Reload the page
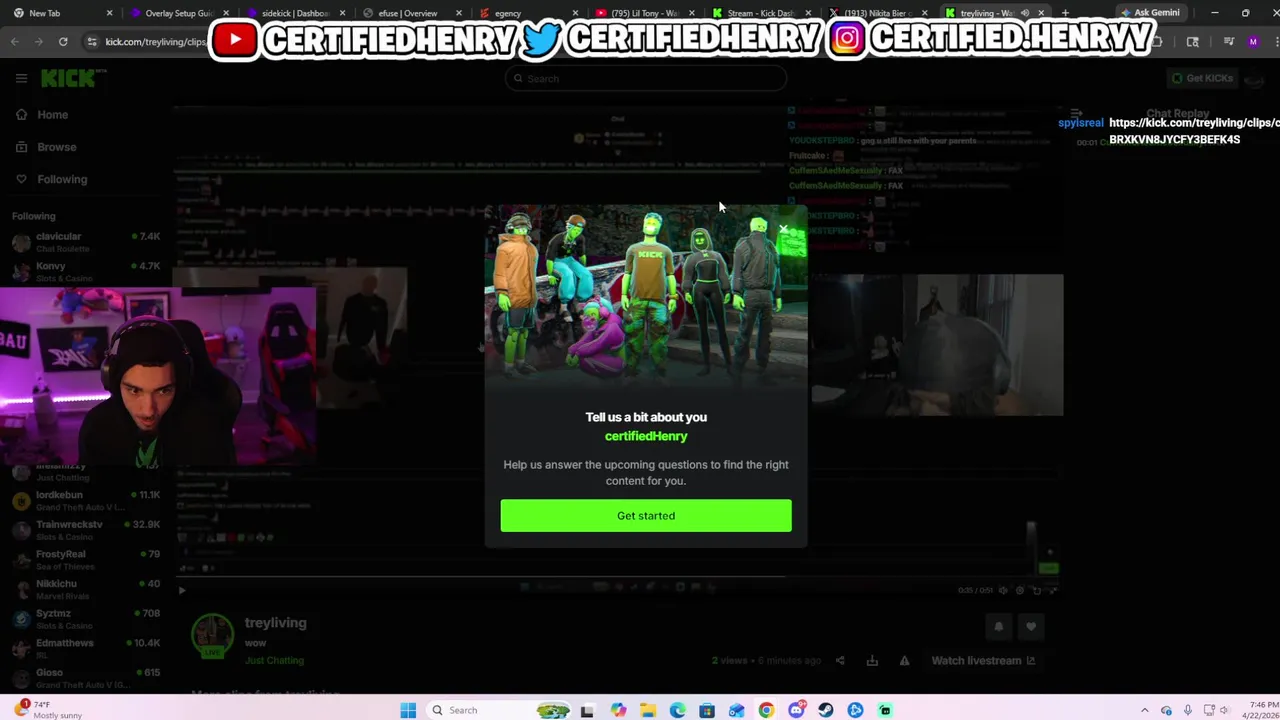This screenshot has height=720, width=1280. [x=63, y=42]
